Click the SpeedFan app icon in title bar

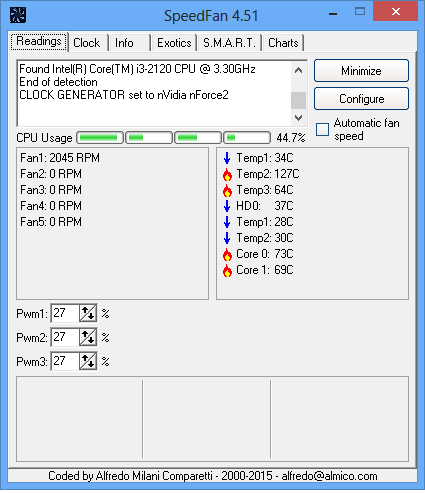pyautogui.click(x=18, y=15)
